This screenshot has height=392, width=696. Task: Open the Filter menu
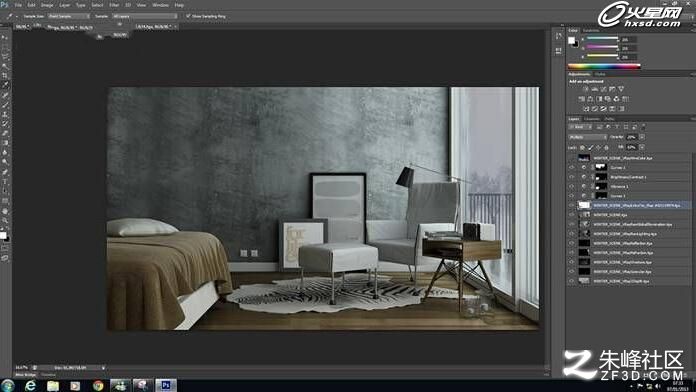click(x=114, y=5)
